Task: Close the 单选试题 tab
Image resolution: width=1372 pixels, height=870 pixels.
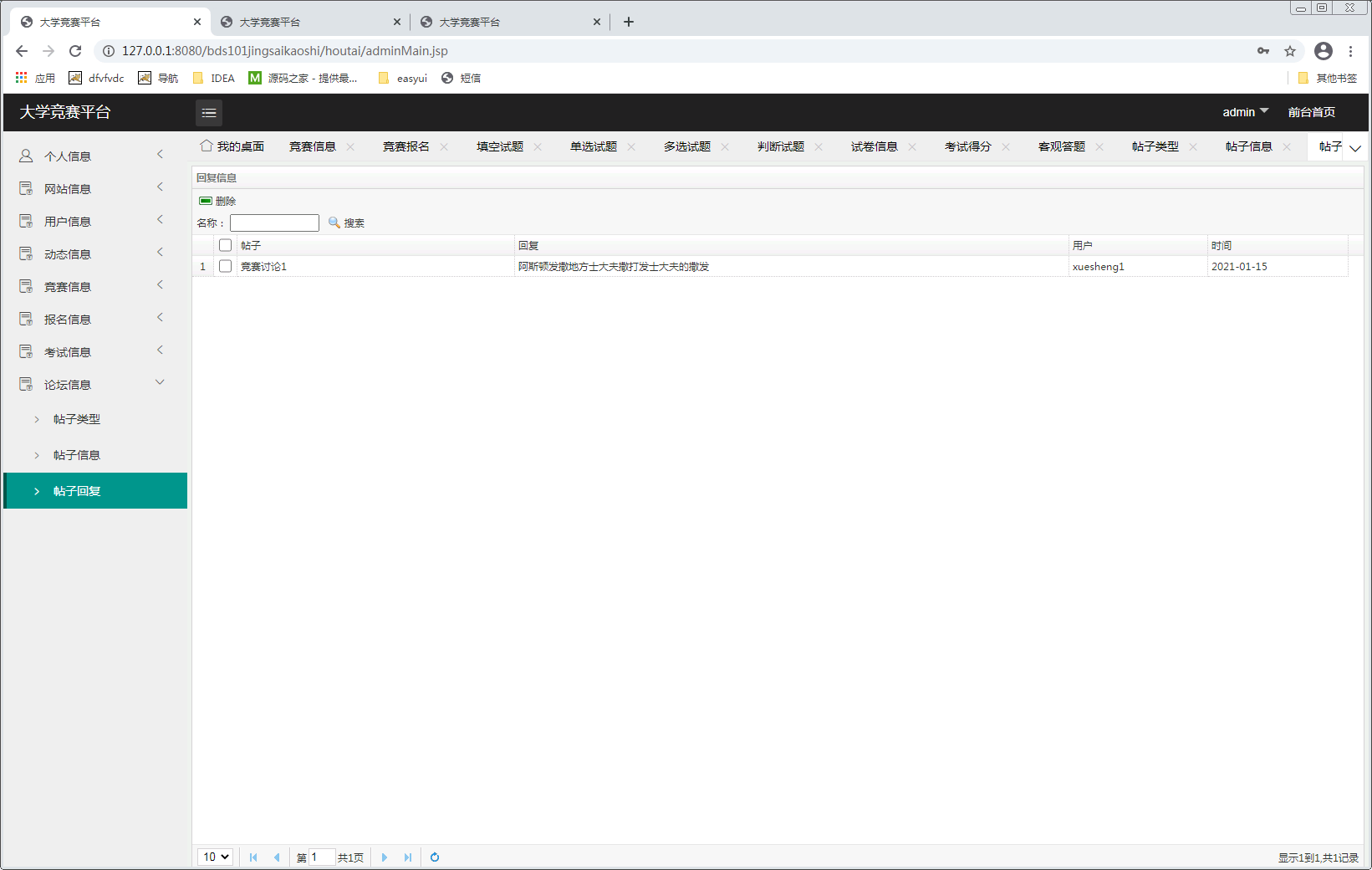Action: click(631, 146)
